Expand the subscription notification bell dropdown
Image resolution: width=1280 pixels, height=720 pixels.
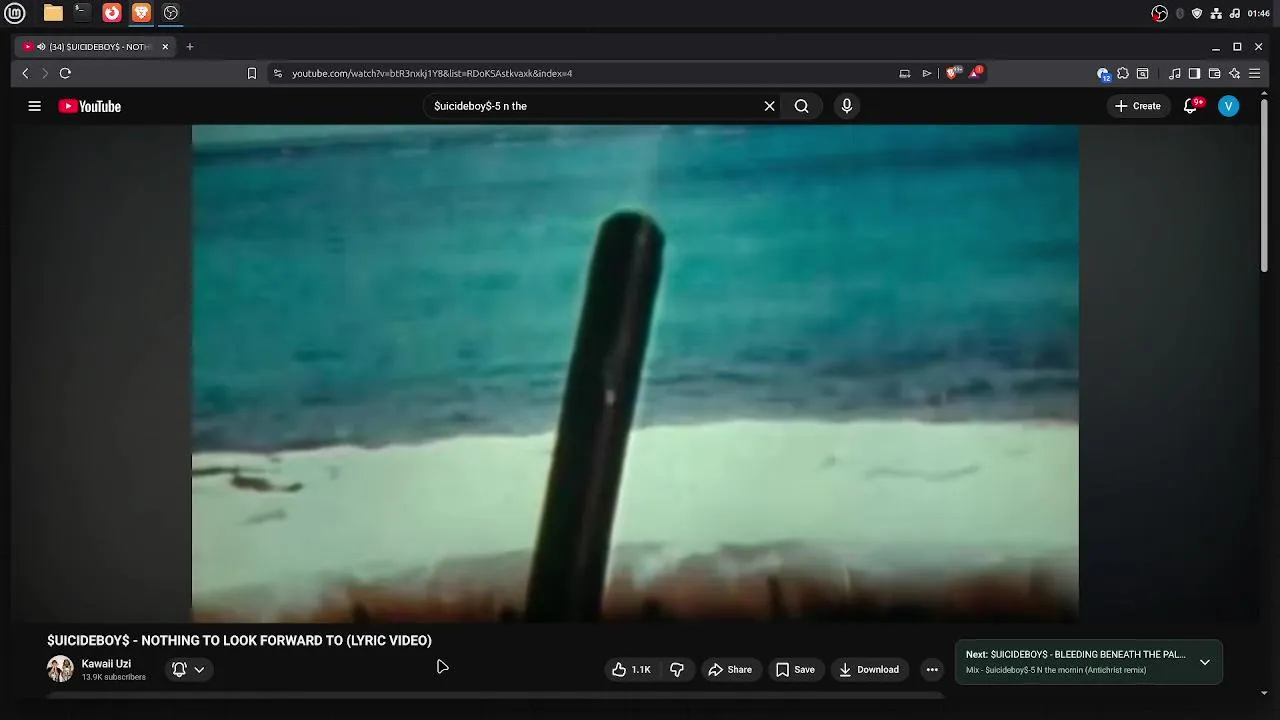coord(188,670)
